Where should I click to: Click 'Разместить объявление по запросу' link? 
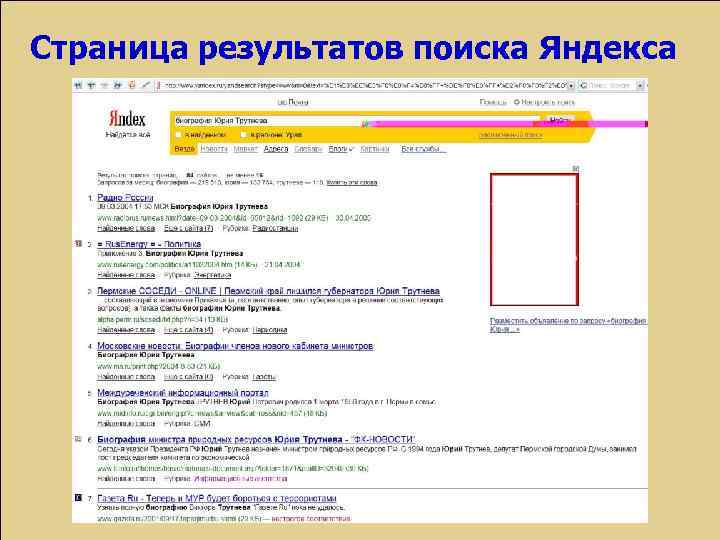[568, 325]
